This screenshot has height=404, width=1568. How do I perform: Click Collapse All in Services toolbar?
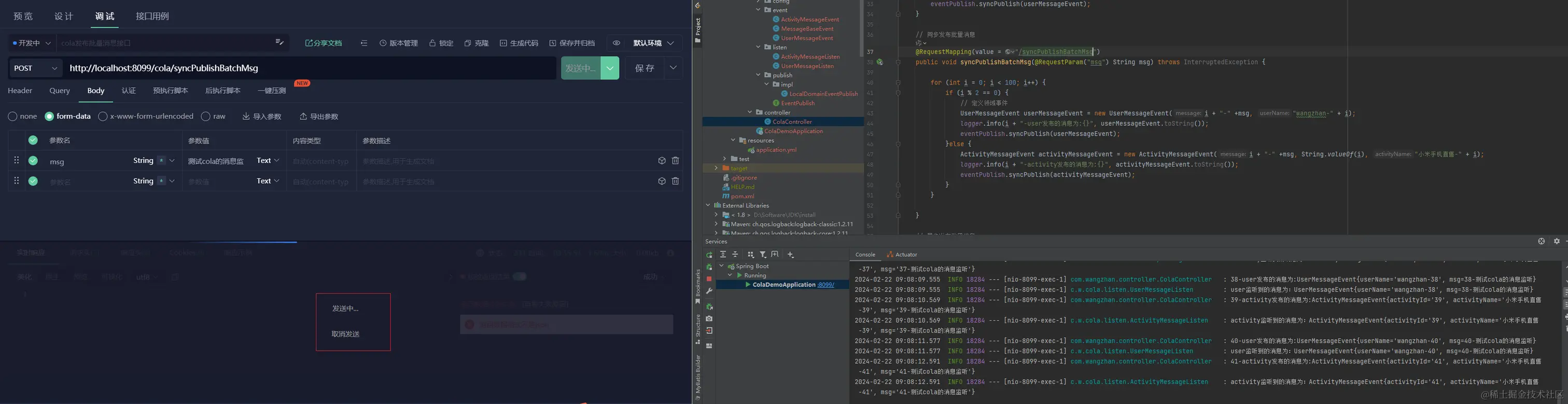point(735,254)
